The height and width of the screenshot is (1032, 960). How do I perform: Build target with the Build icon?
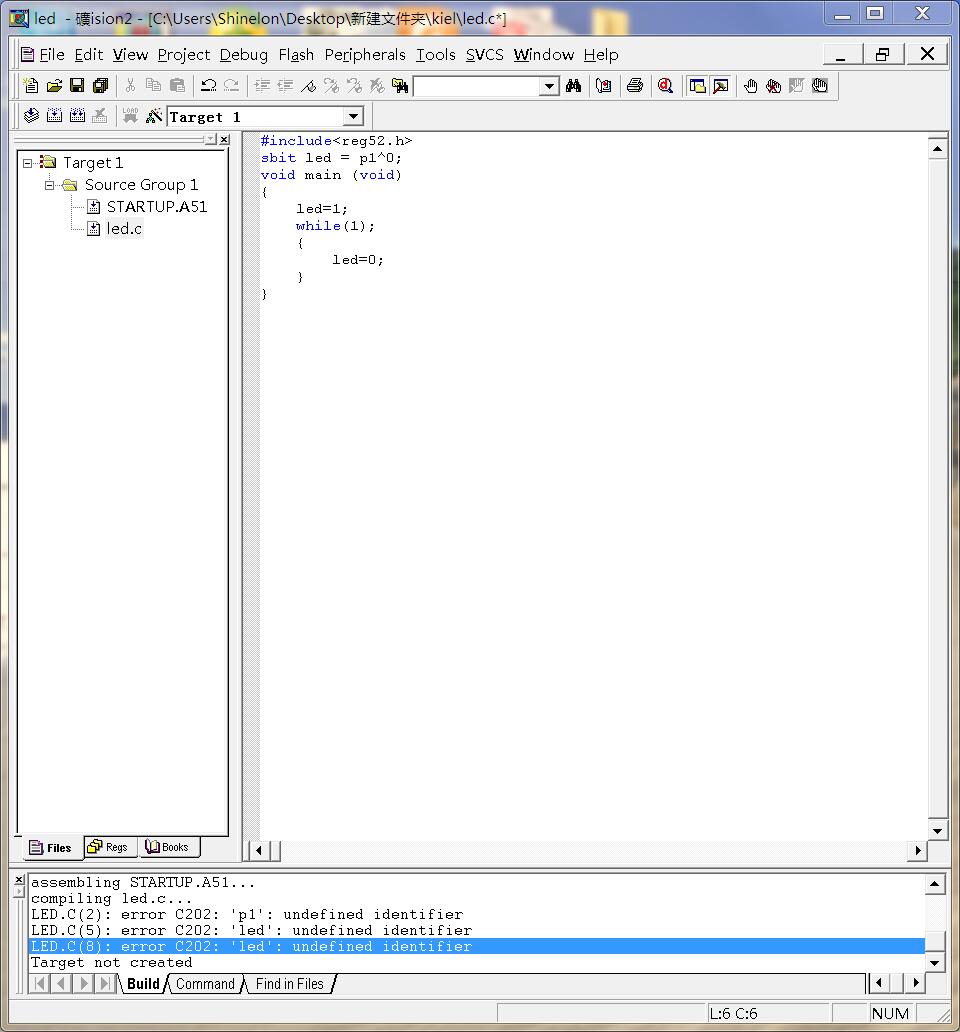[54, 116]
